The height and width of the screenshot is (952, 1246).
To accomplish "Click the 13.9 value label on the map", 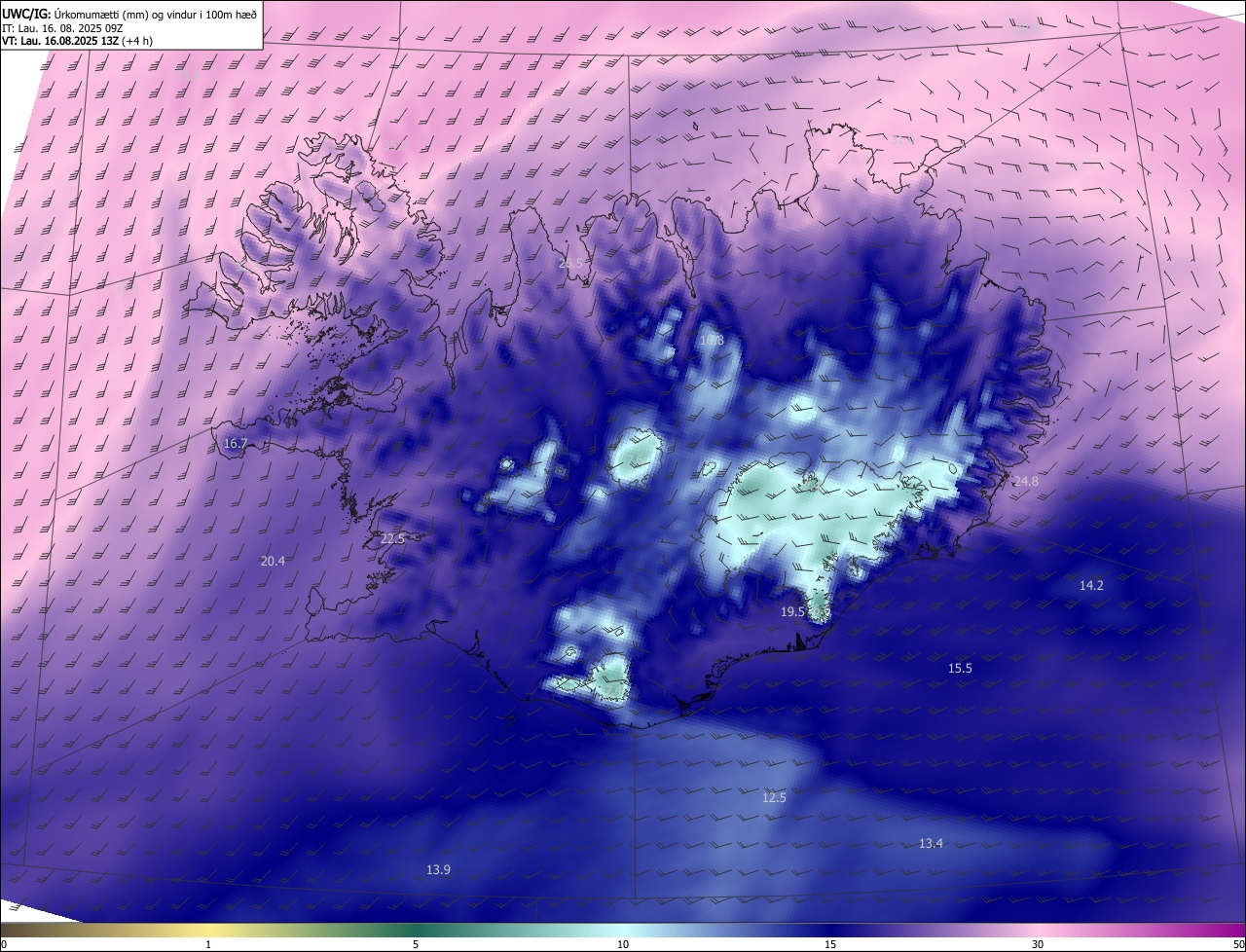I will pos(438,870).
